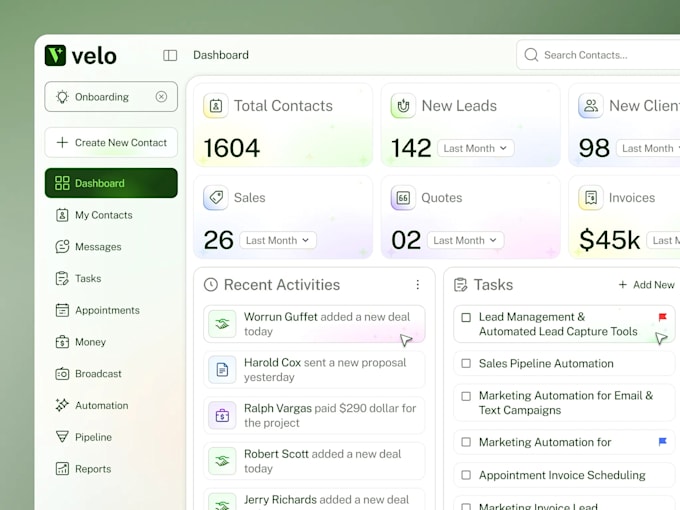The width and height of the screenshot is (680, 510).
Task: Check the flagged Marketing Automation for task
Action: pyautogui.click(x=466, y=442)
